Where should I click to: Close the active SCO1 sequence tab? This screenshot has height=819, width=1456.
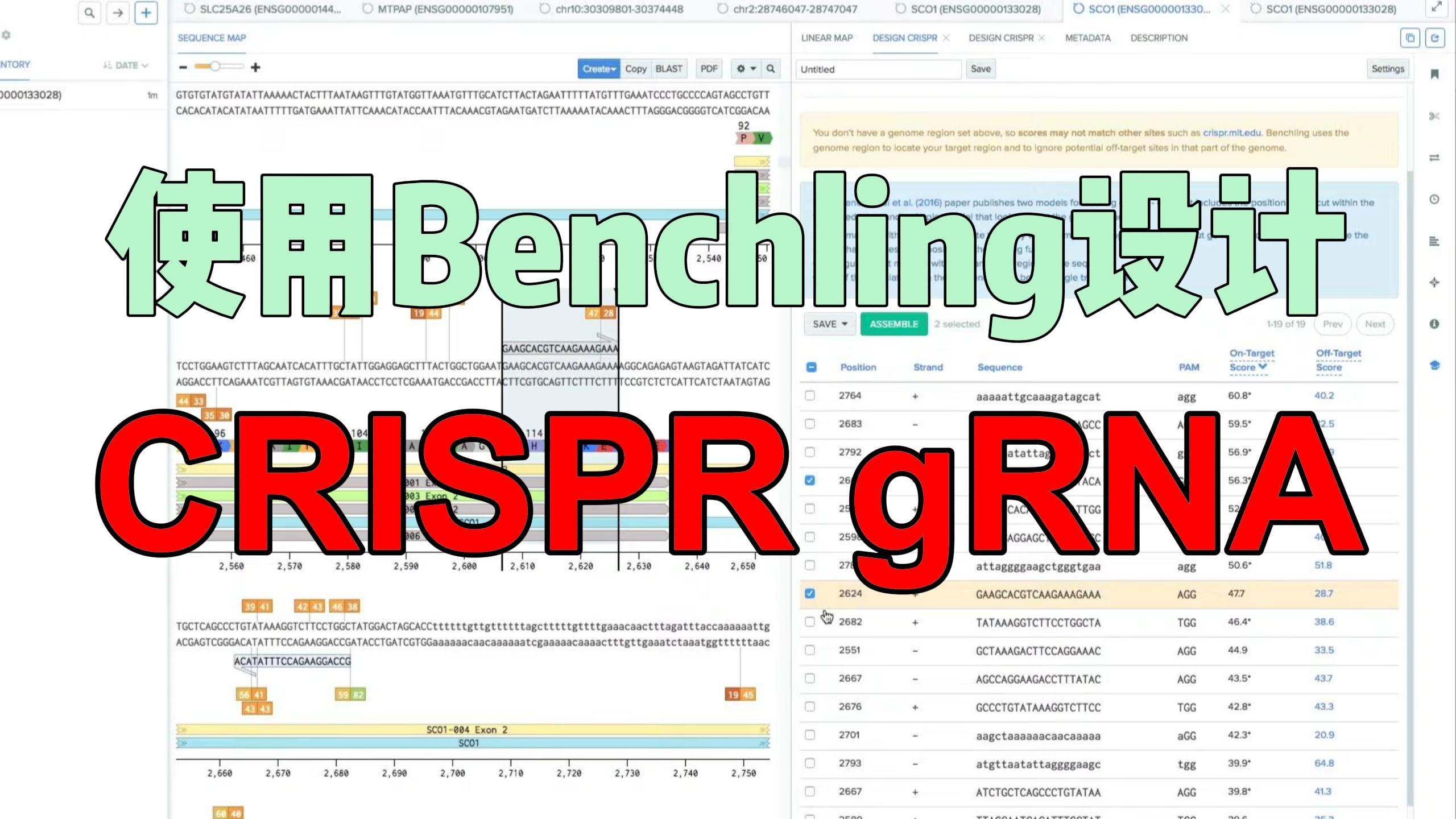1226,9
